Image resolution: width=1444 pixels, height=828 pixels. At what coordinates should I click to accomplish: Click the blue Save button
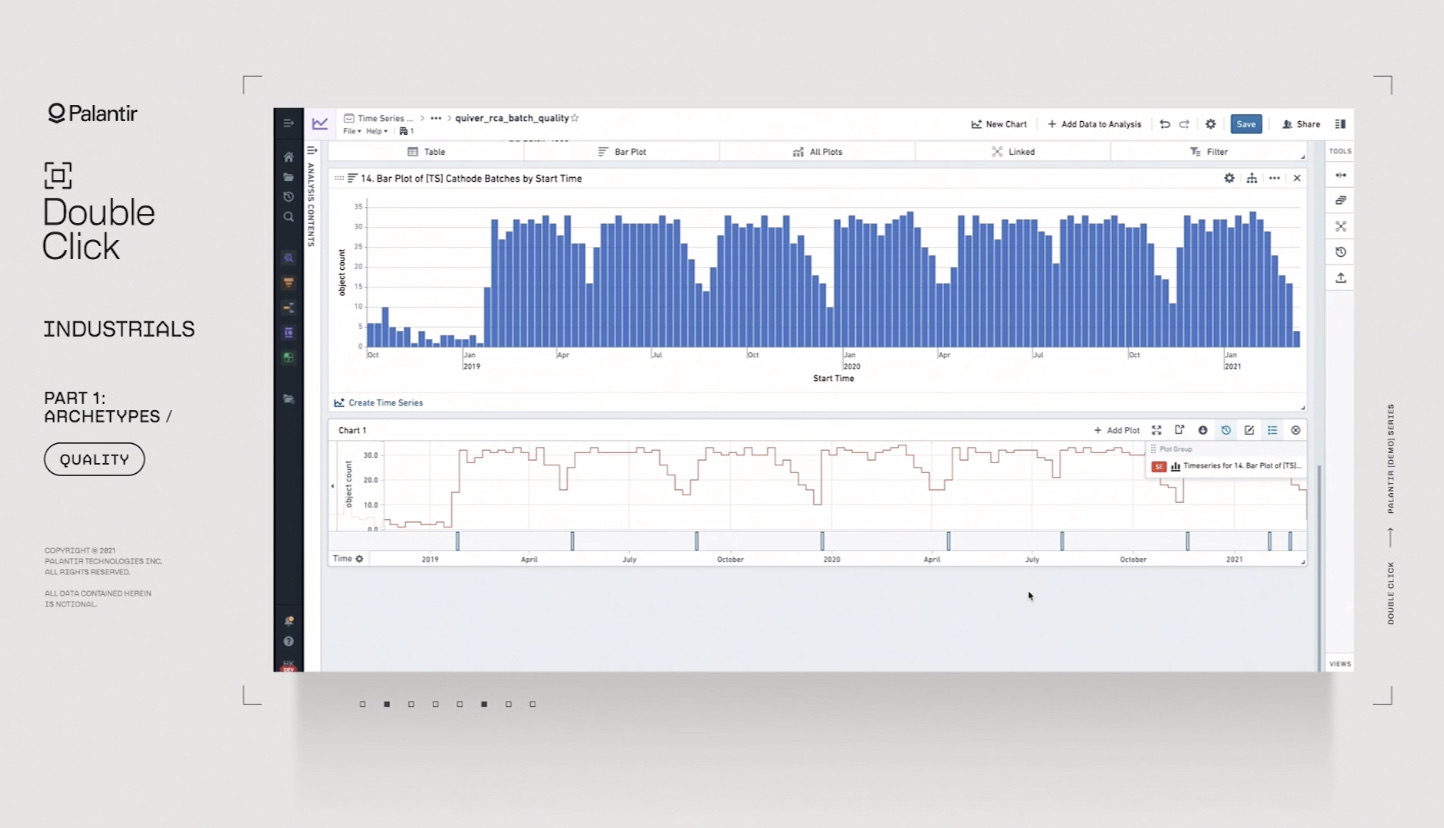[x=1245, y=124]
